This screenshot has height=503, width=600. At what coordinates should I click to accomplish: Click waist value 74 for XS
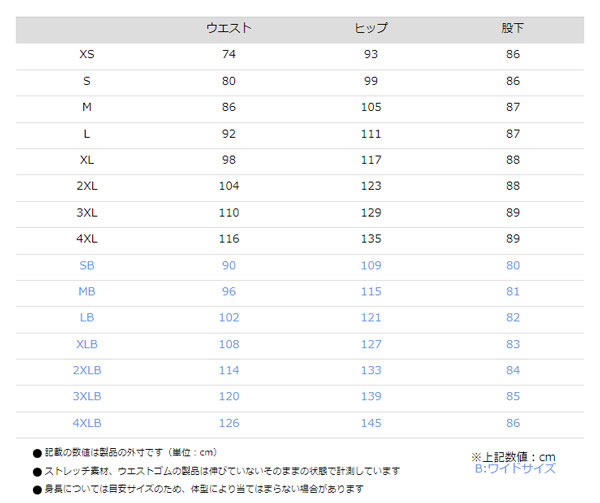point(229,54)
